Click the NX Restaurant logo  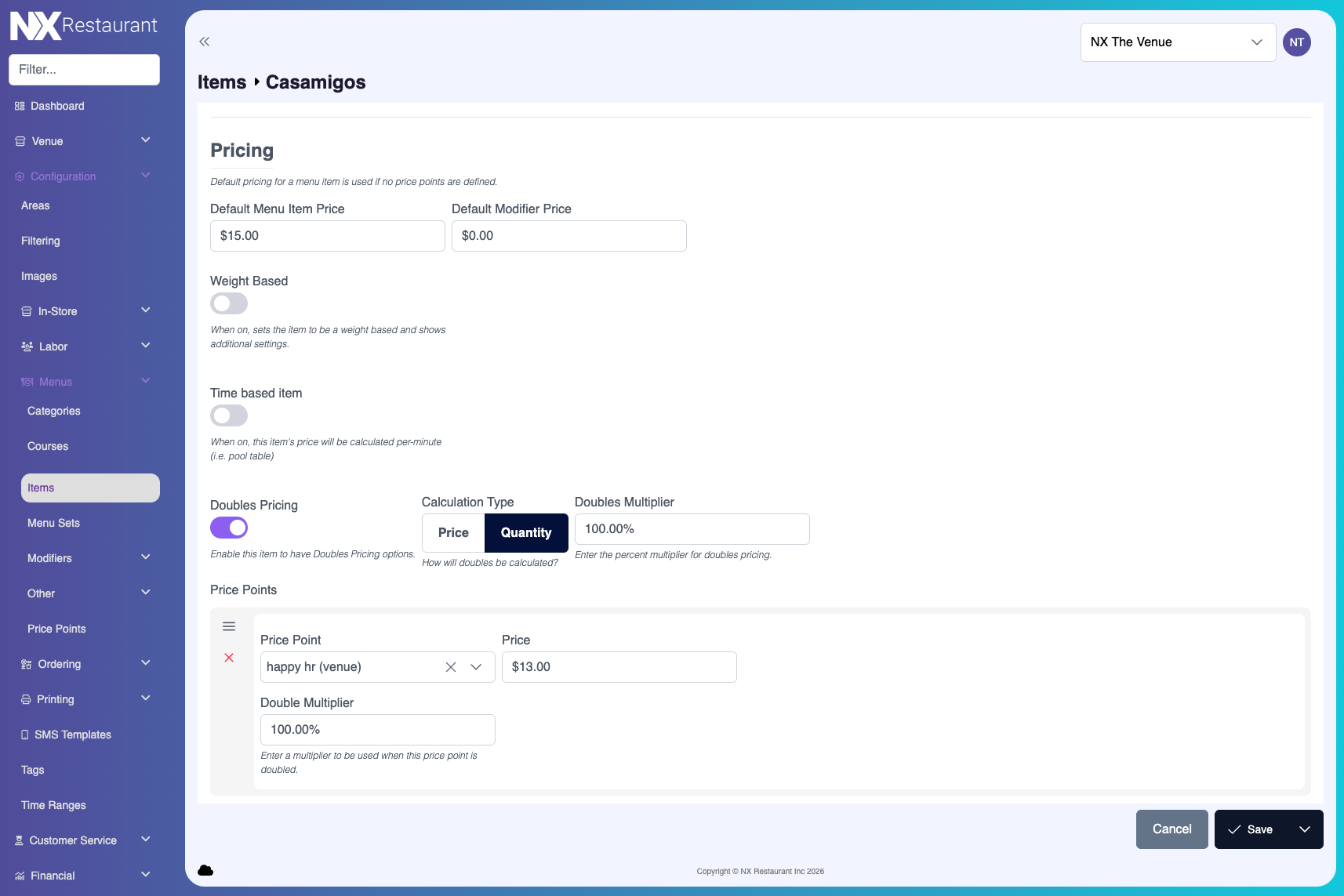pos(83,26)
